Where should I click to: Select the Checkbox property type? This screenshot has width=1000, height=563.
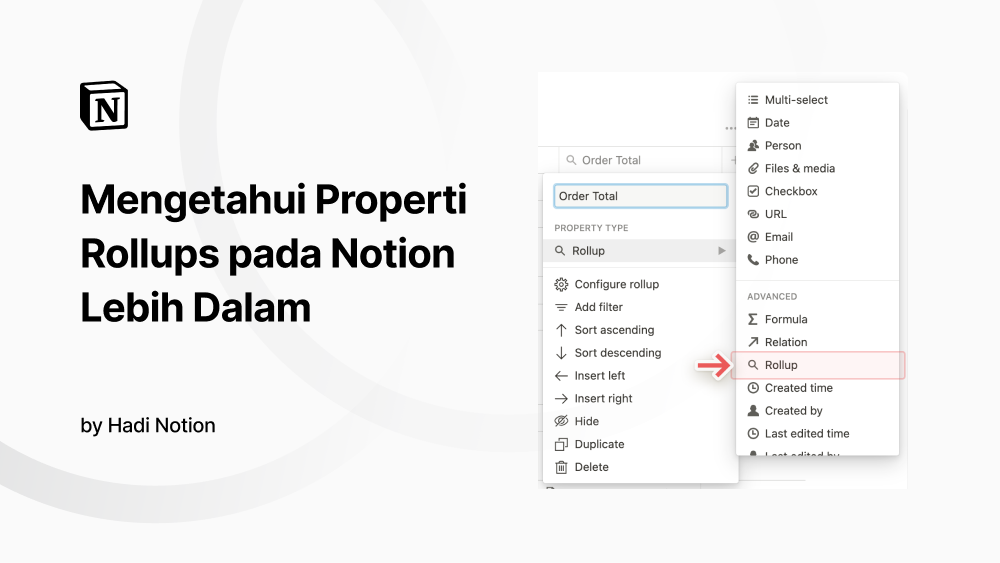click(790, 191)
